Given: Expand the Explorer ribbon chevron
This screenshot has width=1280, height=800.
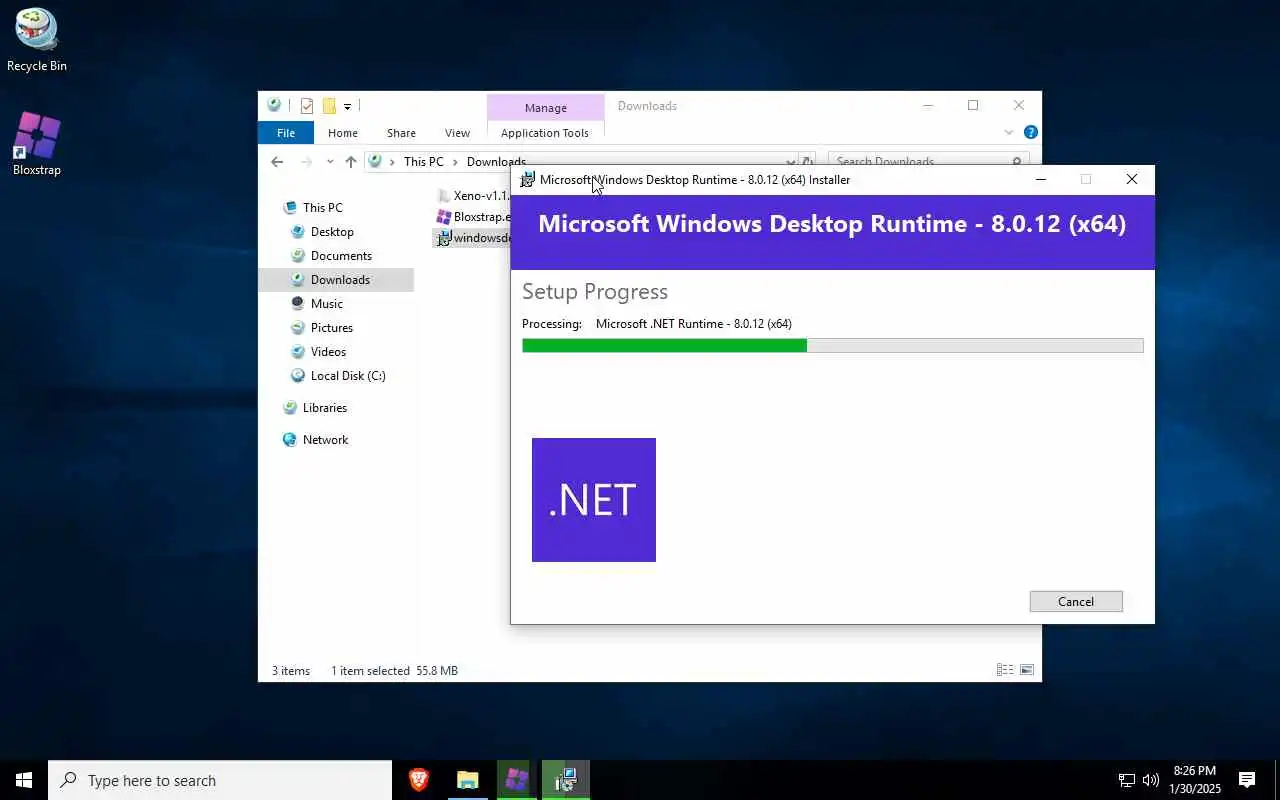Looking at the screenshot, I should [1009, 132].
